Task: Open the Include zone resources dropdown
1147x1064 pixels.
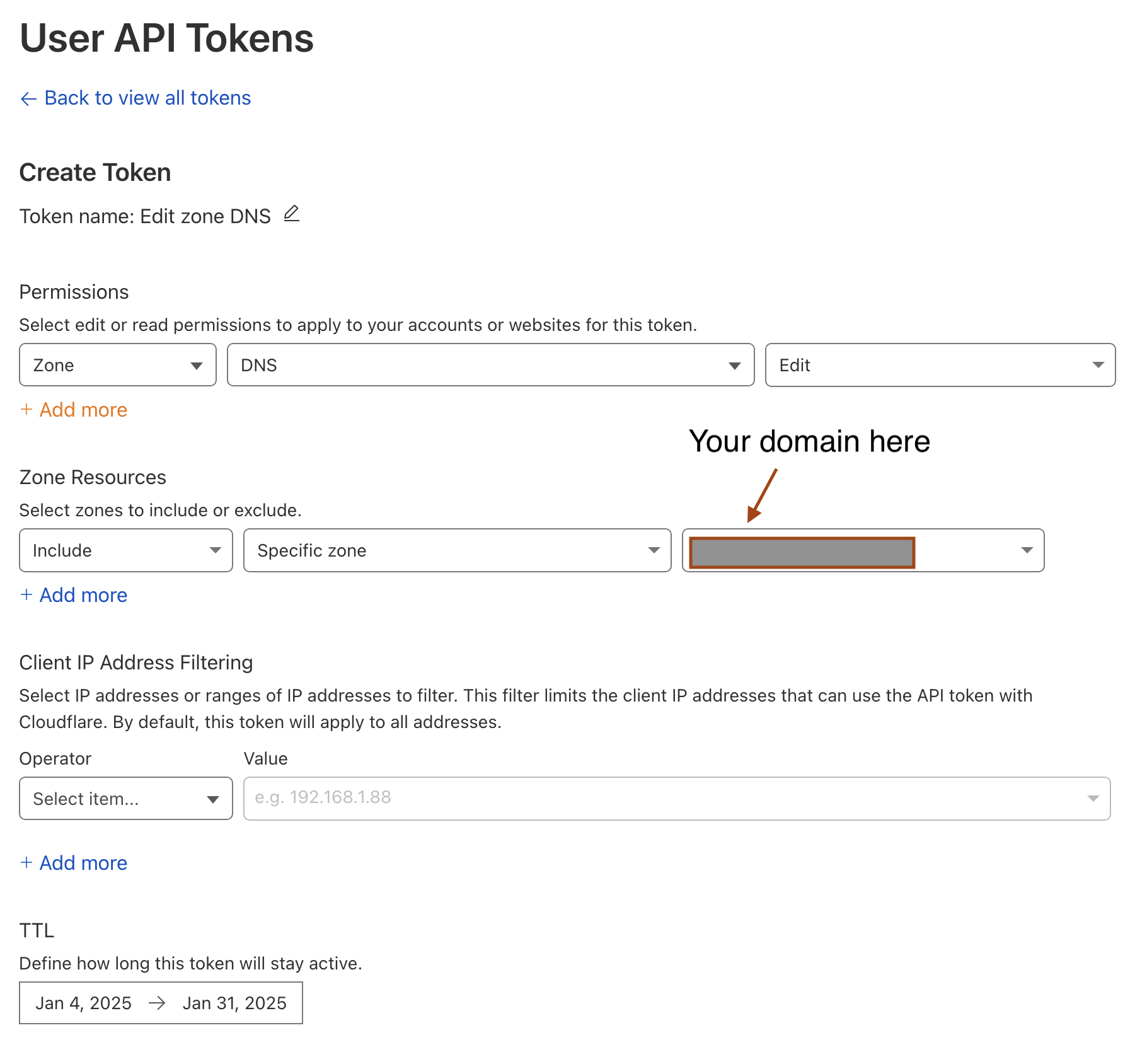Action: click(126, 550)
